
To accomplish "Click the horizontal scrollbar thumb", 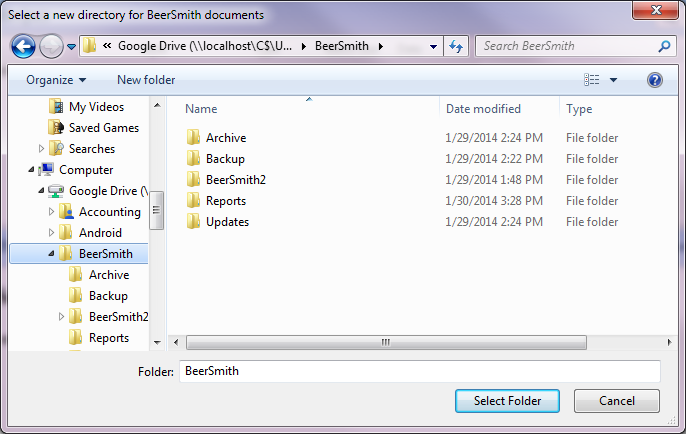I will 386,342.
